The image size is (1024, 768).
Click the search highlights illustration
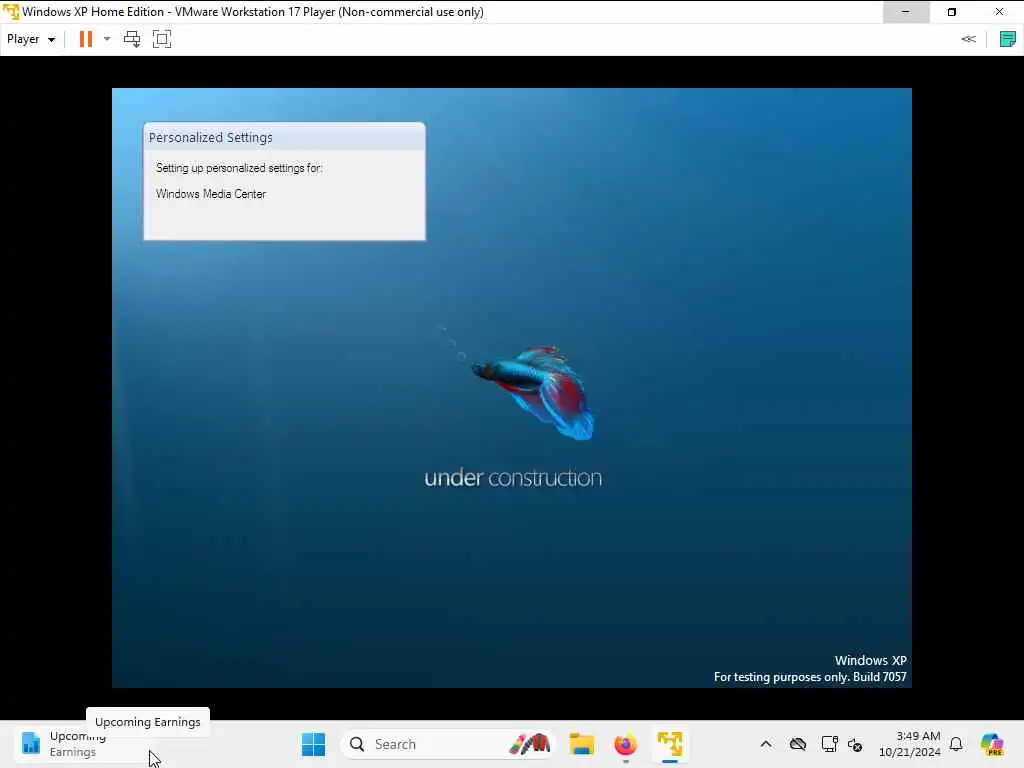pyautogui.click(x=530, y=744)
